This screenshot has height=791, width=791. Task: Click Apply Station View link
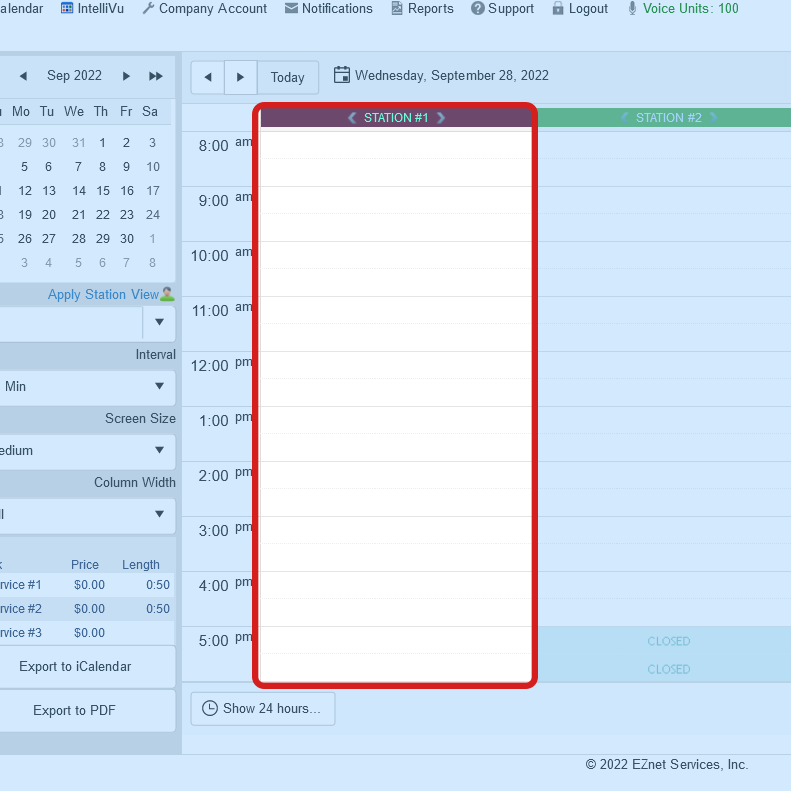click(x=103, y=295)
